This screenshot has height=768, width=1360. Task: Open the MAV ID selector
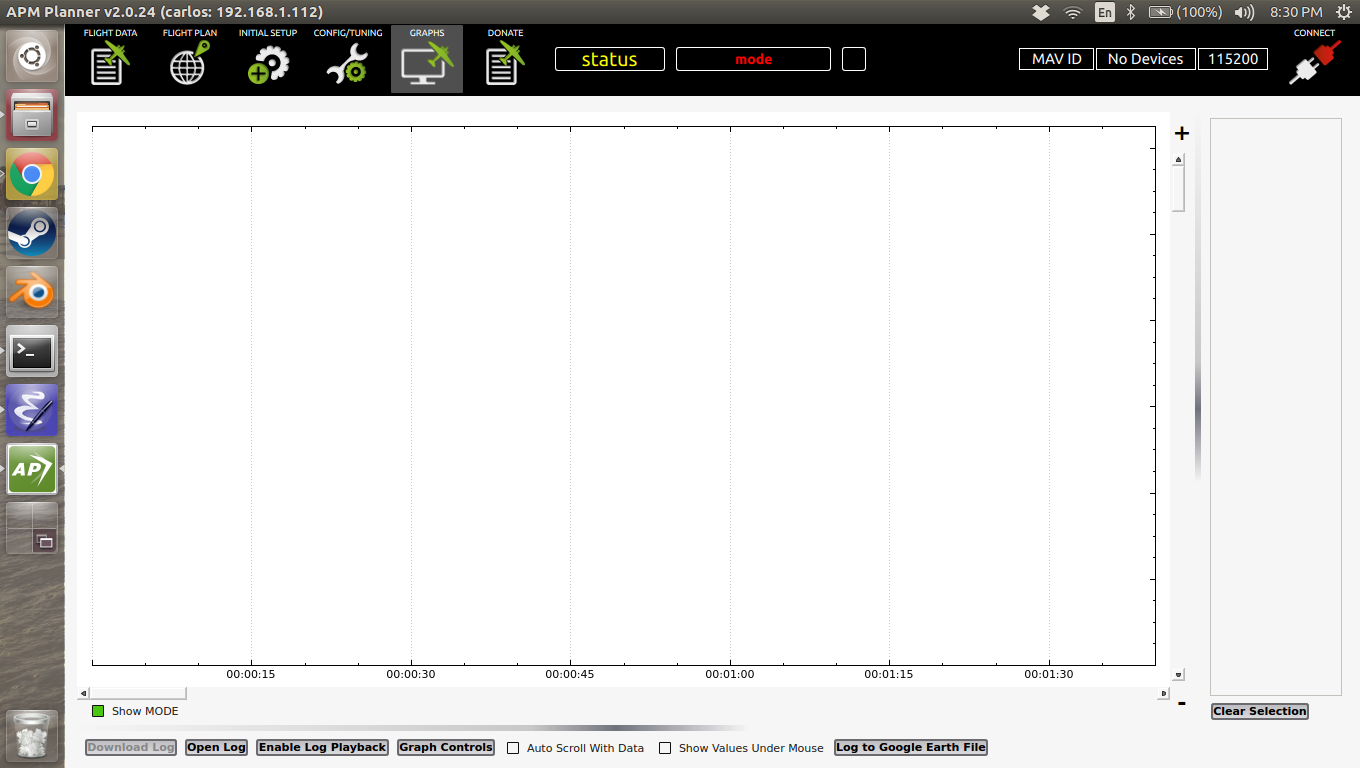1055,59
